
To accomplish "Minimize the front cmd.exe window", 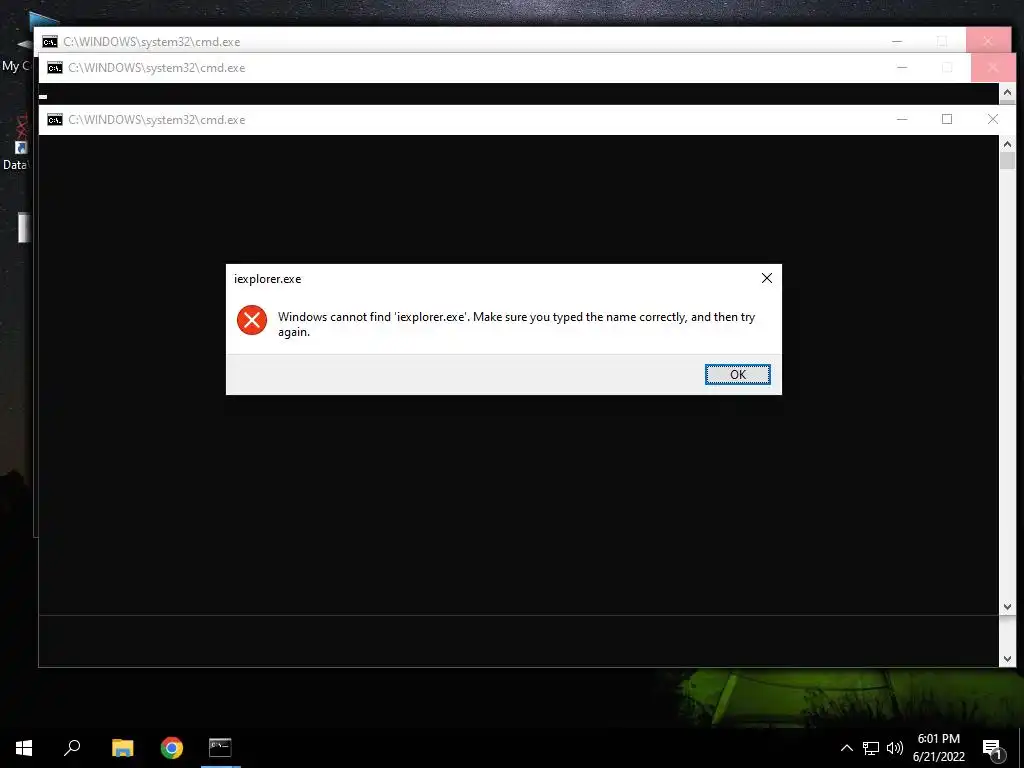I will (902, 120).
